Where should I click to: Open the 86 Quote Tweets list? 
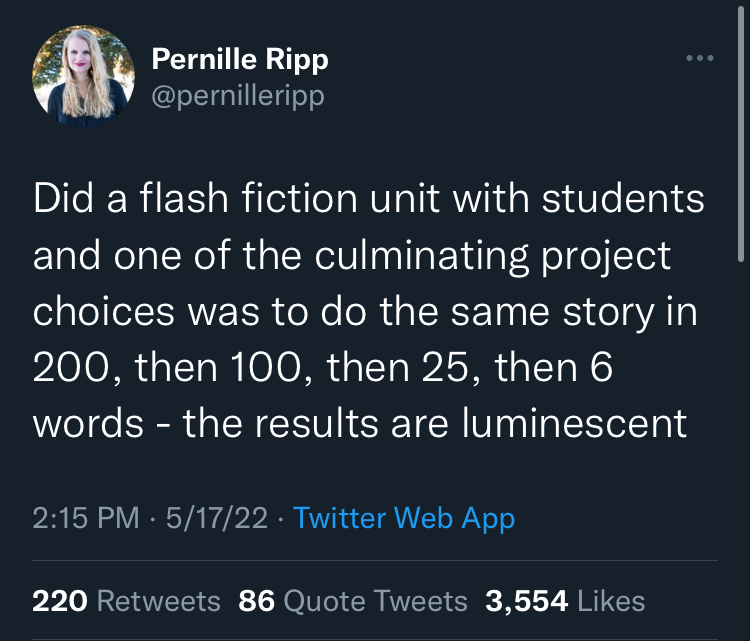click(353, 601)
